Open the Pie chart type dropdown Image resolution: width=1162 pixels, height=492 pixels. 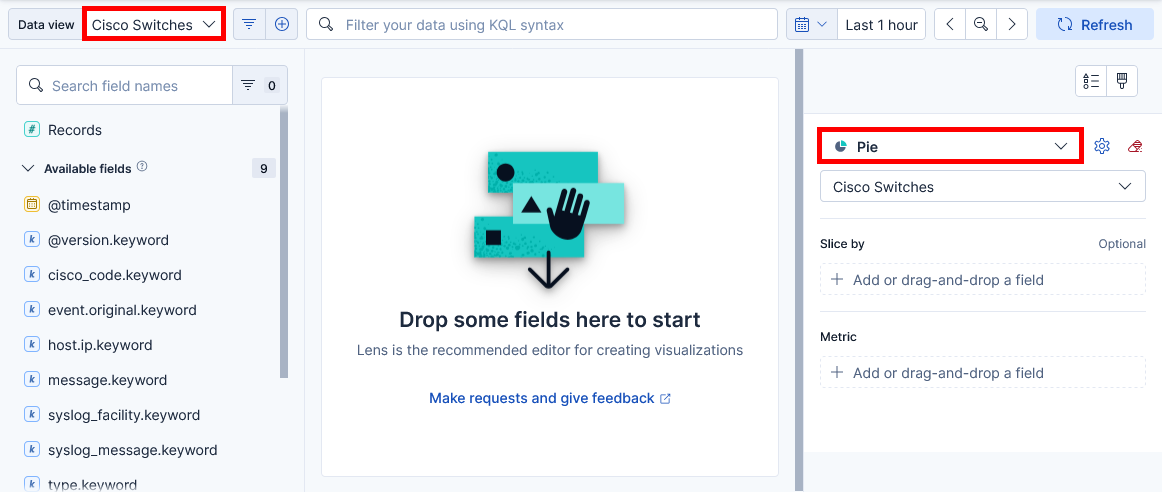951,147
